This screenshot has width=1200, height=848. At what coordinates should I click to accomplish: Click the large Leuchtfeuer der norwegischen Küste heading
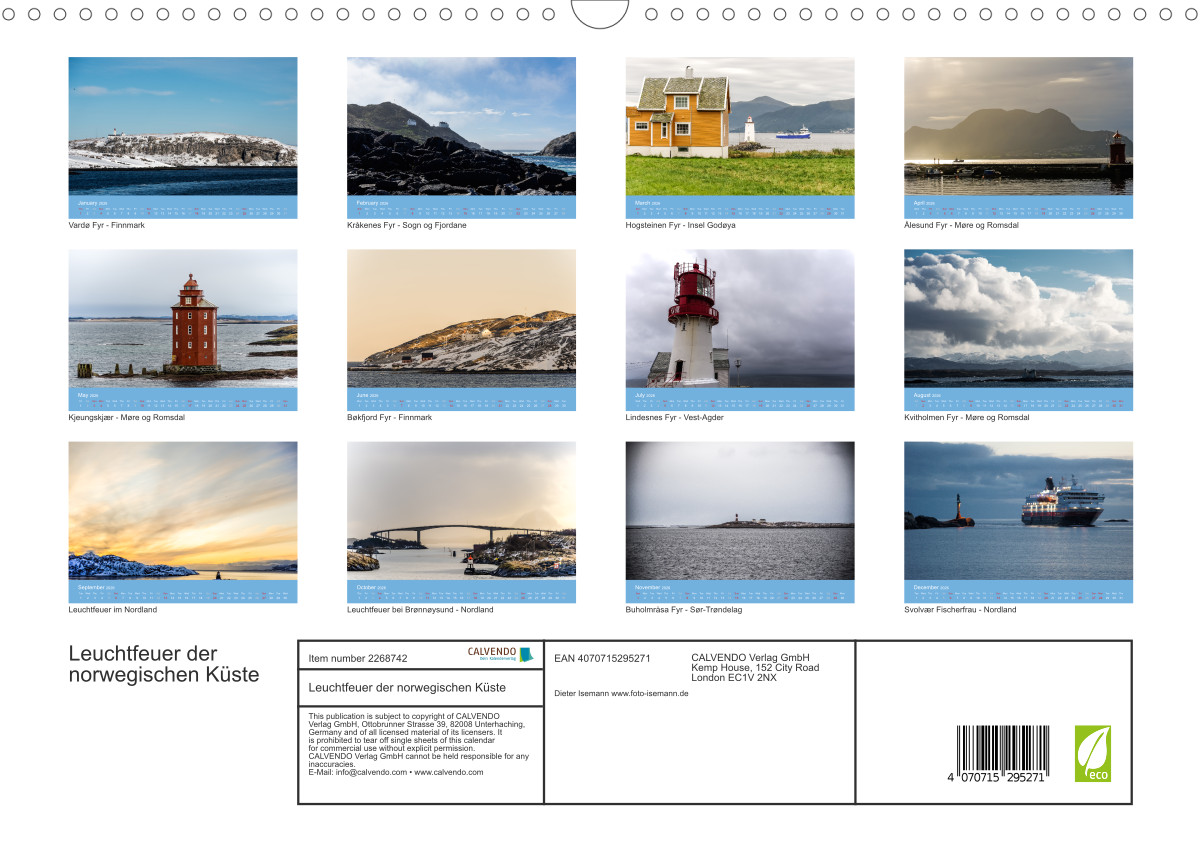point(163,664)
